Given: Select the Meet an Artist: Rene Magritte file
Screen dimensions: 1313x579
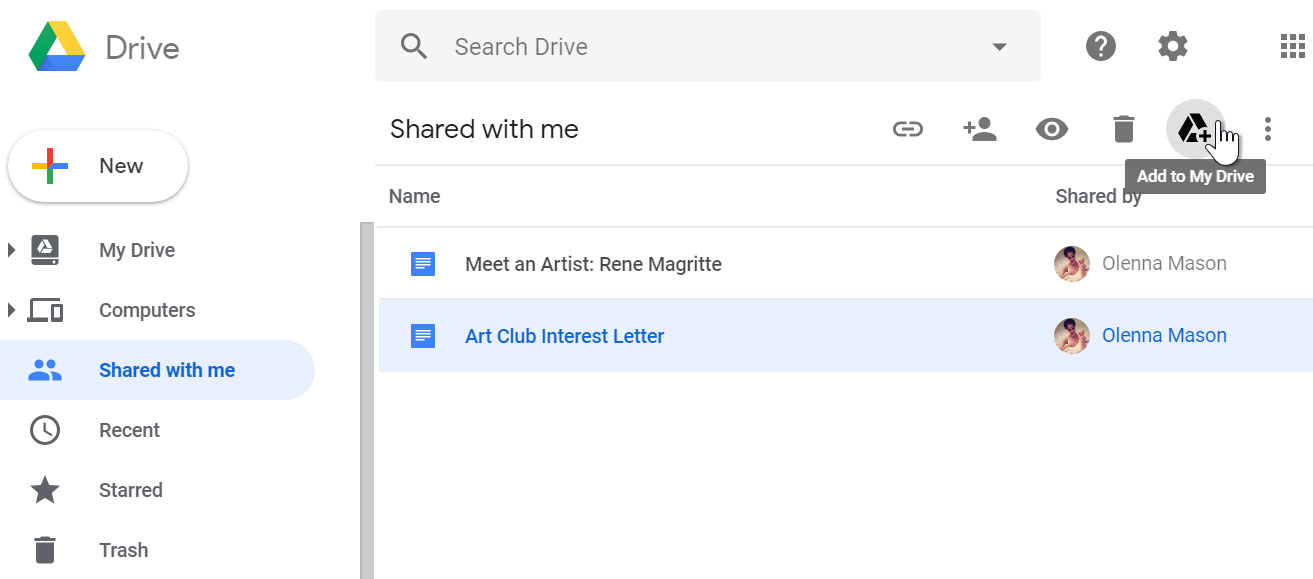Looking at the screenshot, I should click(593, 264).
